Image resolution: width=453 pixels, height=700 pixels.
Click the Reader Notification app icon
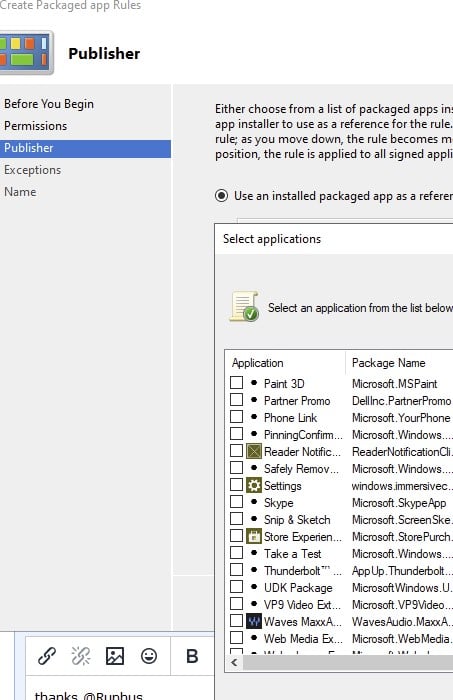[254, 451]
